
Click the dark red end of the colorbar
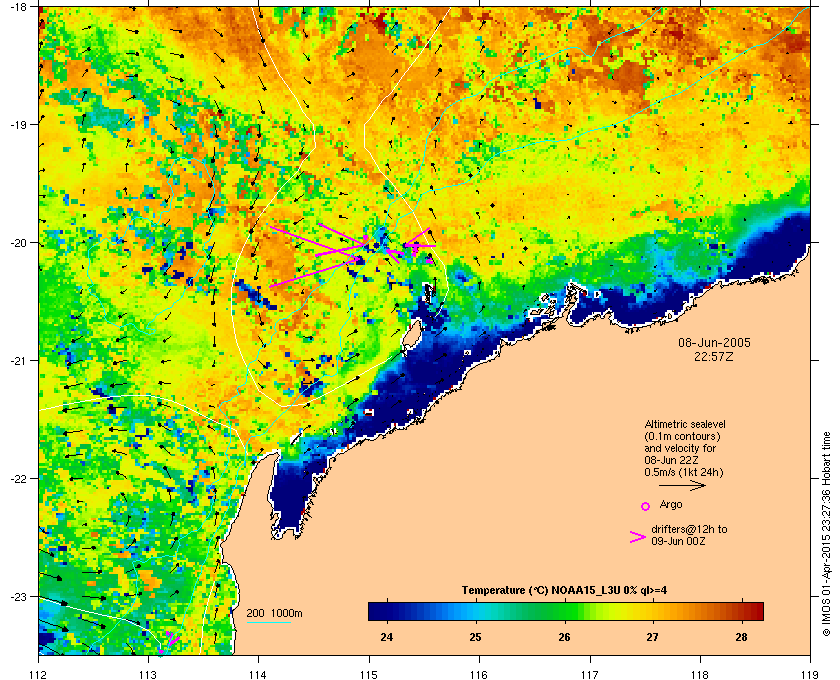click(756, 611)
